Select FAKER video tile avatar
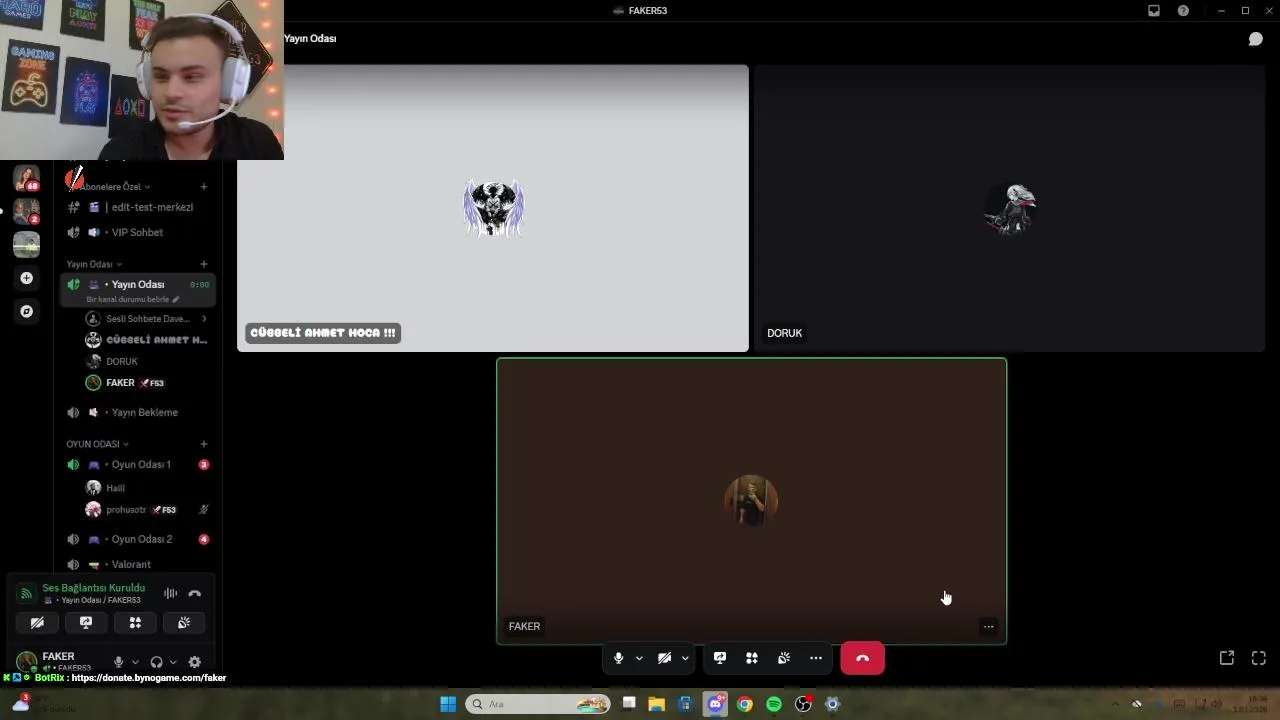 click(x=751, y=501)
